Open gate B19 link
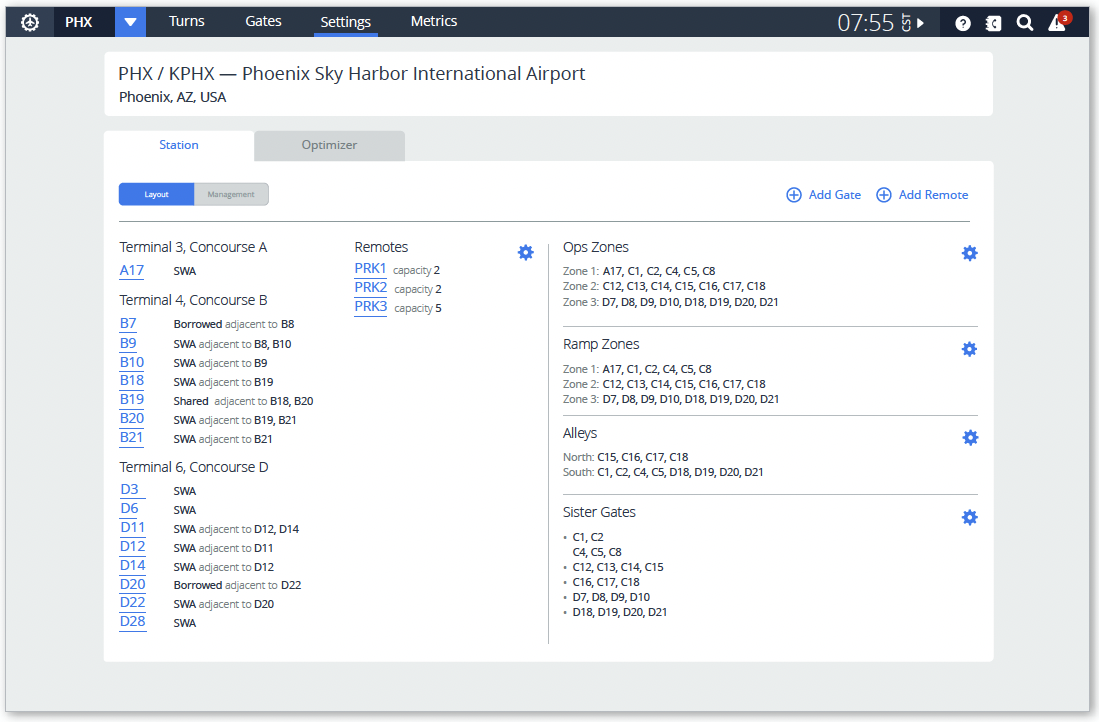Viewport: 1099px width, 722px height. [132, 400]
